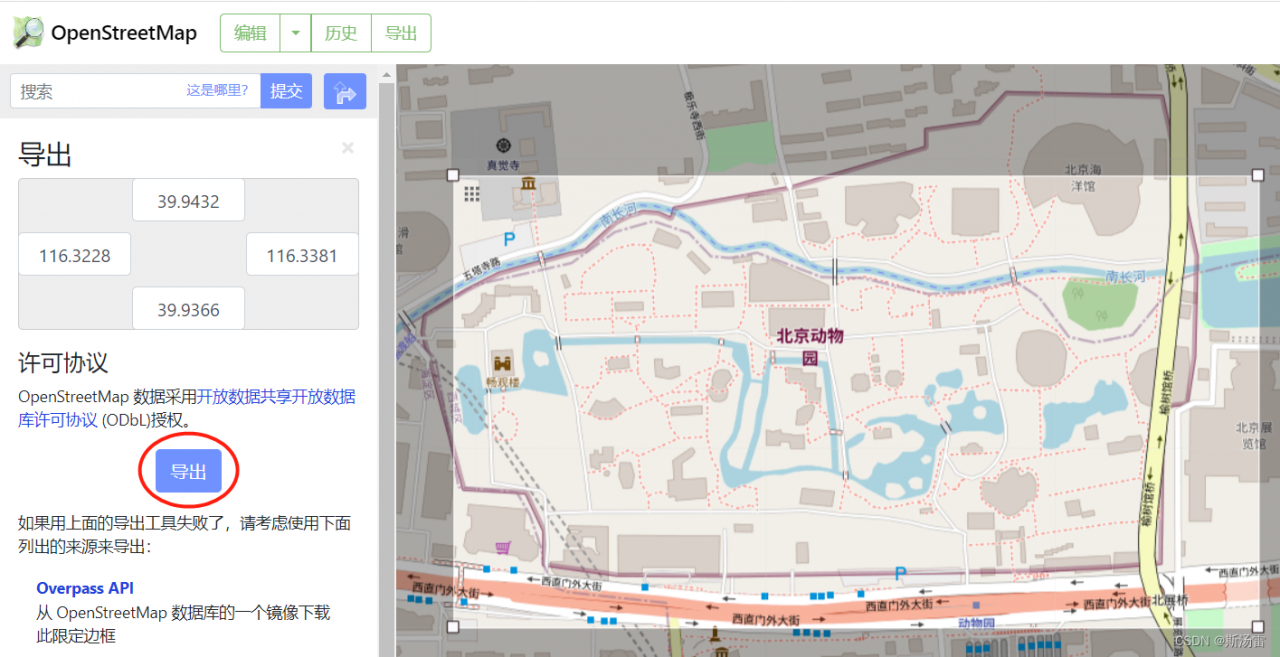Click the 动物园 station label
Image resolution: width=1280 pixels, height=657 pixels.
pos(976,622)
